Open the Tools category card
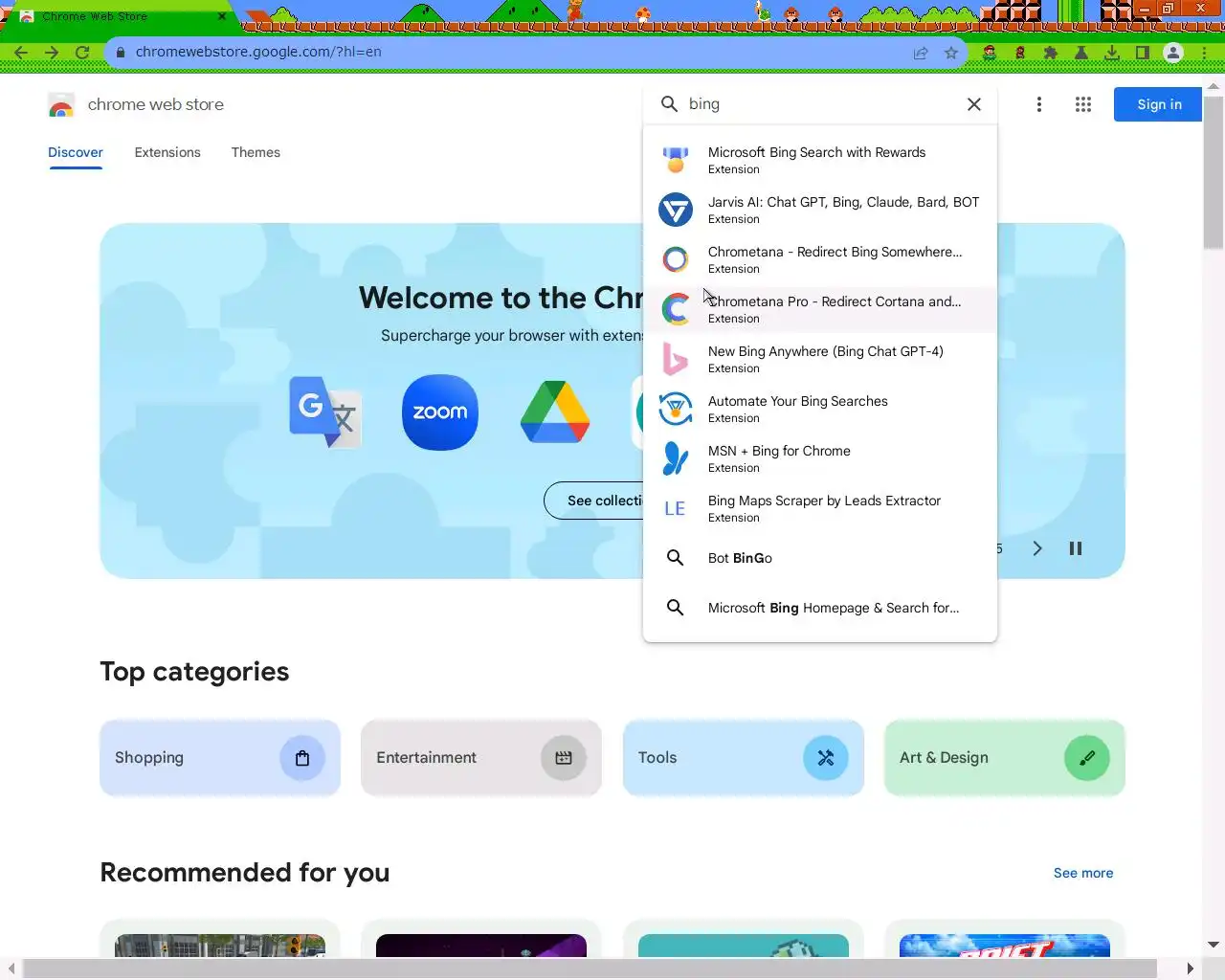 744,758
